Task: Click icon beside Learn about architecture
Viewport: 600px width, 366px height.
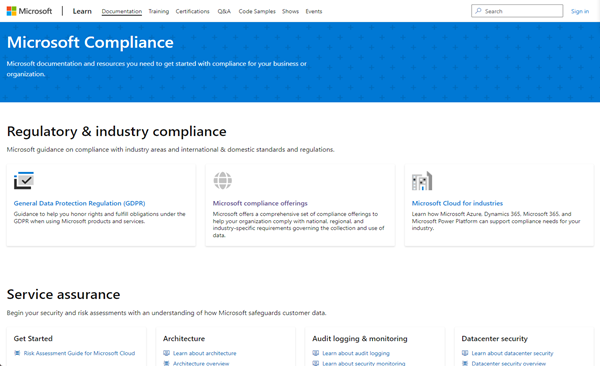Action: 166,353
